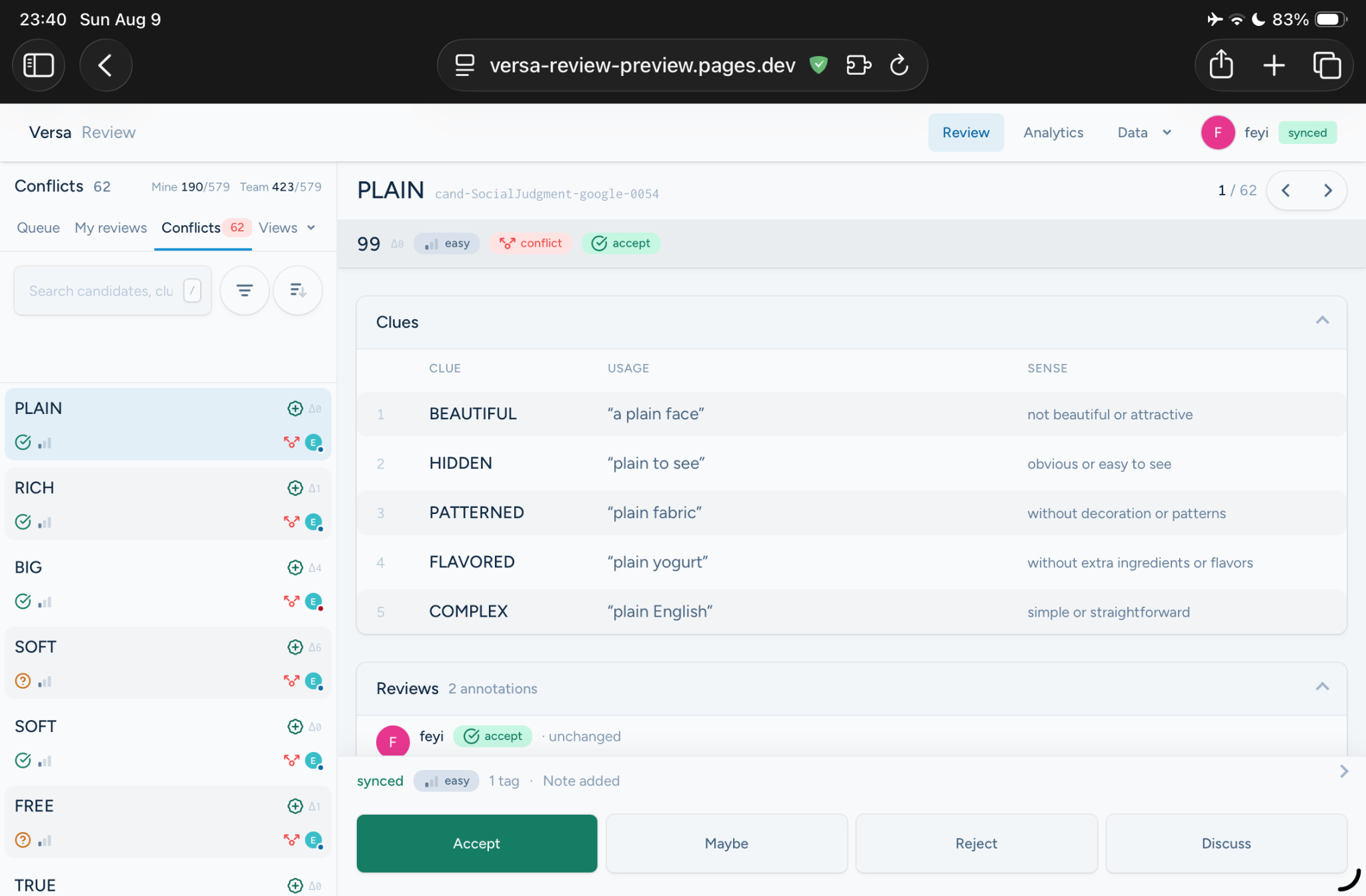Viewport: 1366px width, 896px height.
Task: Click the "plain yogurt" usage text
Action: [x=658, y=562]
